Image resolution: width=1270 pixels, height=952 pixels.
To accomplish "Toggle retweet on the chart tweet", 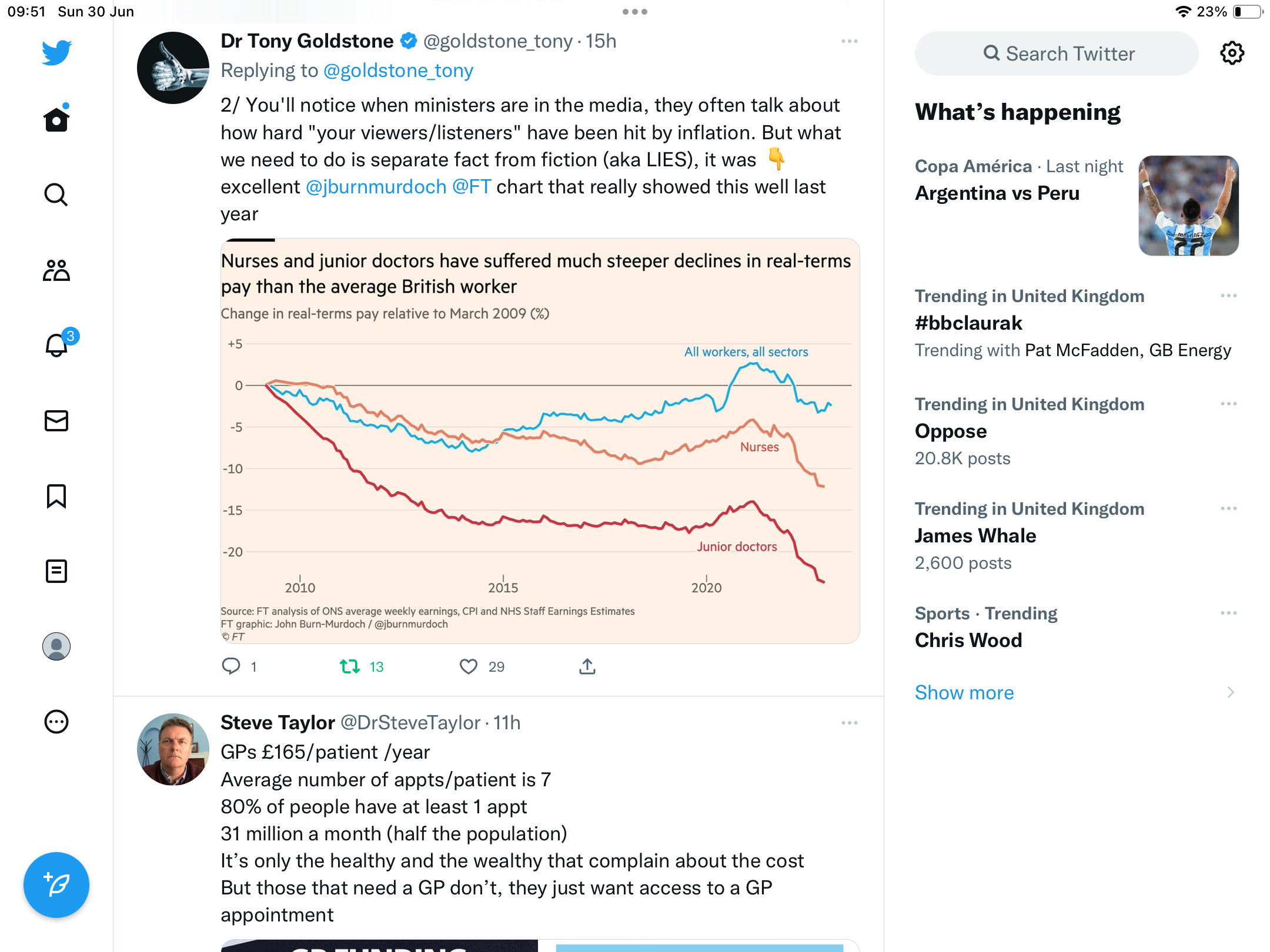I will point(350,666).
